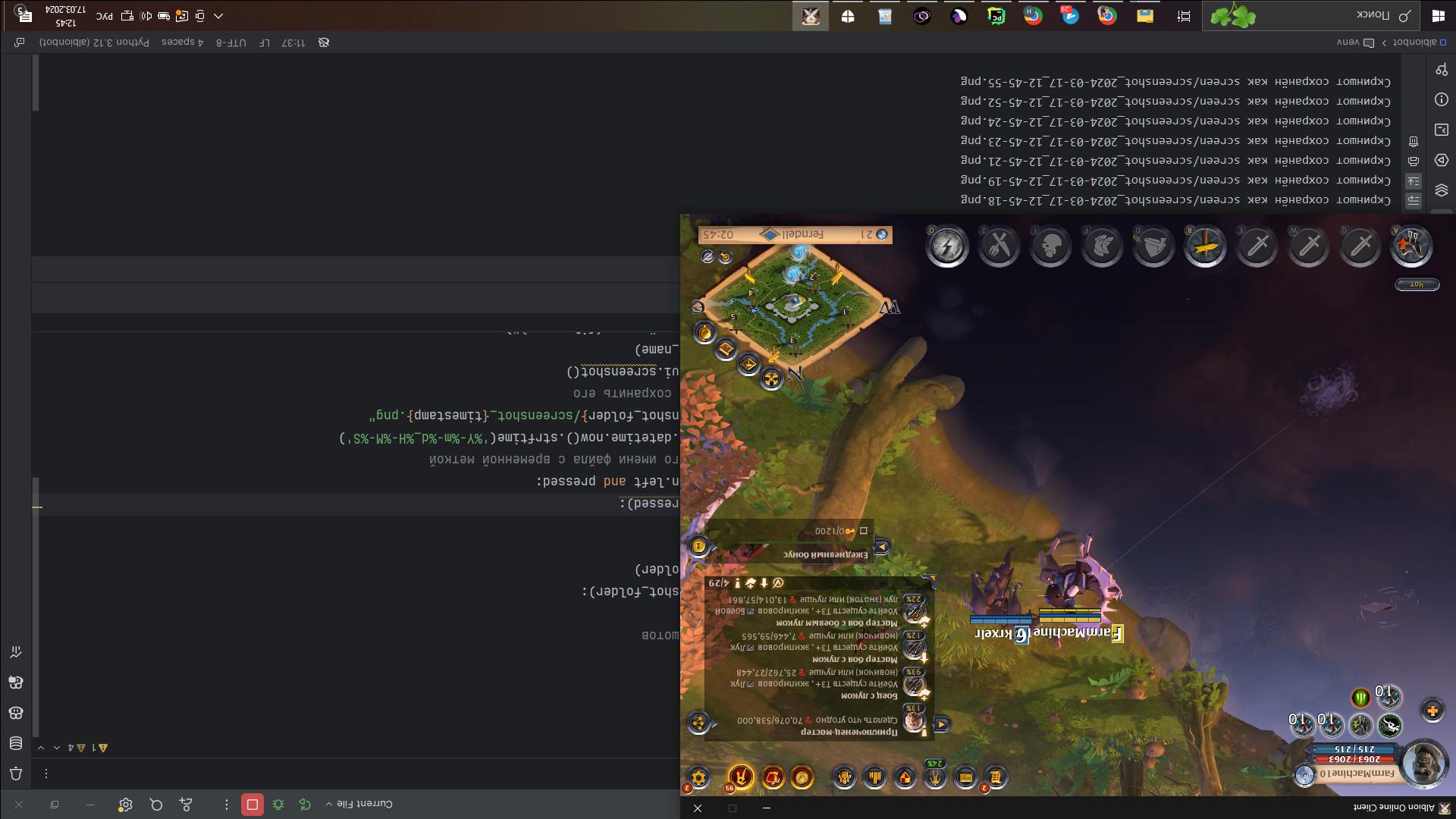Open the destiny board icon showing 24%
This screenshot has height=819, width=1456.
(936, 777)
